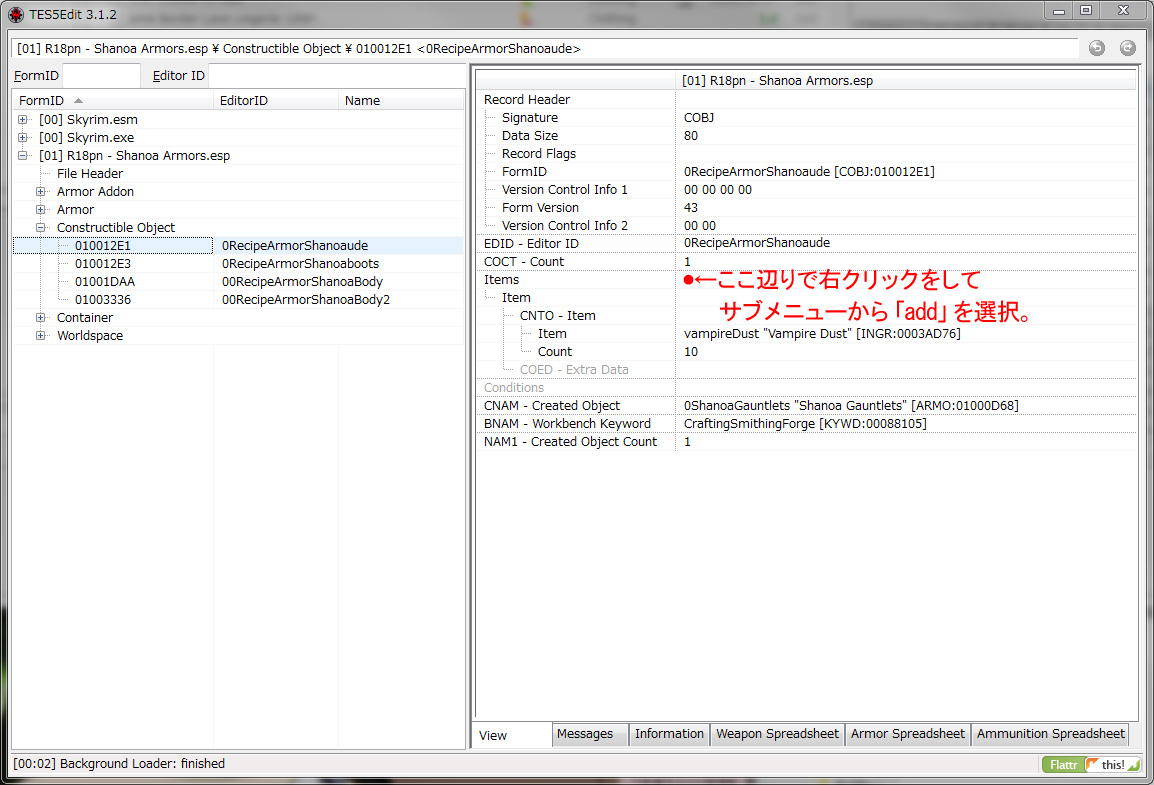Click the EDID - Editor ID value
1154x785 pixels.
coord(757,243)
